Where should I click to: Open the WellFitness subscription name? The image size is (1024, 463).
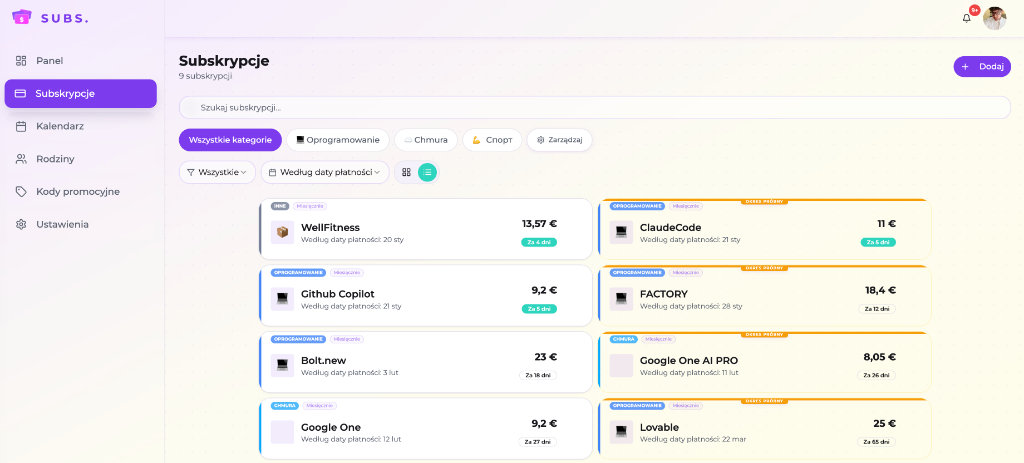click(x=330, y=227)
